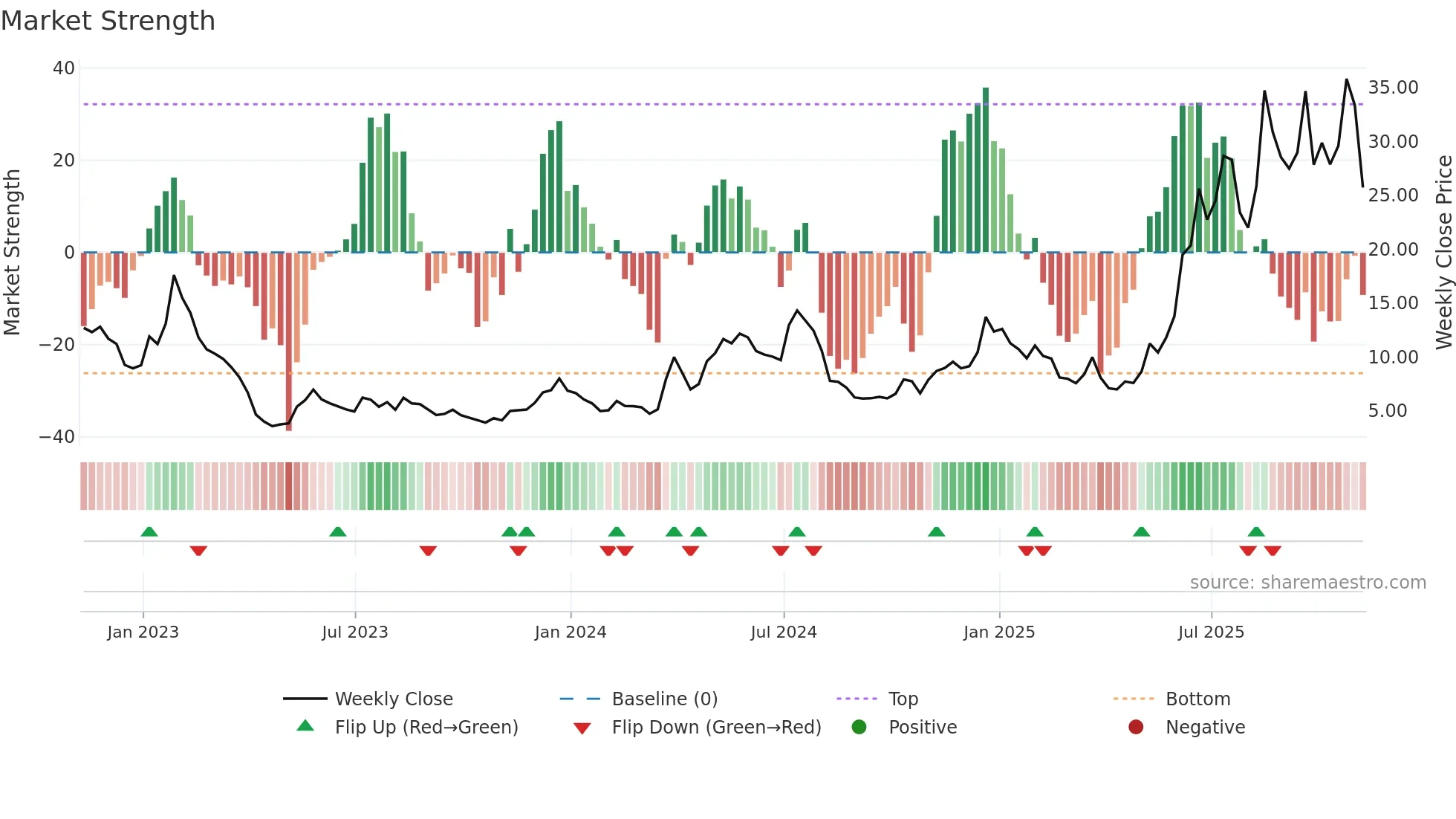Click the purple dotted Top sample in legend
1456x819 pixels.
point(859,699)
